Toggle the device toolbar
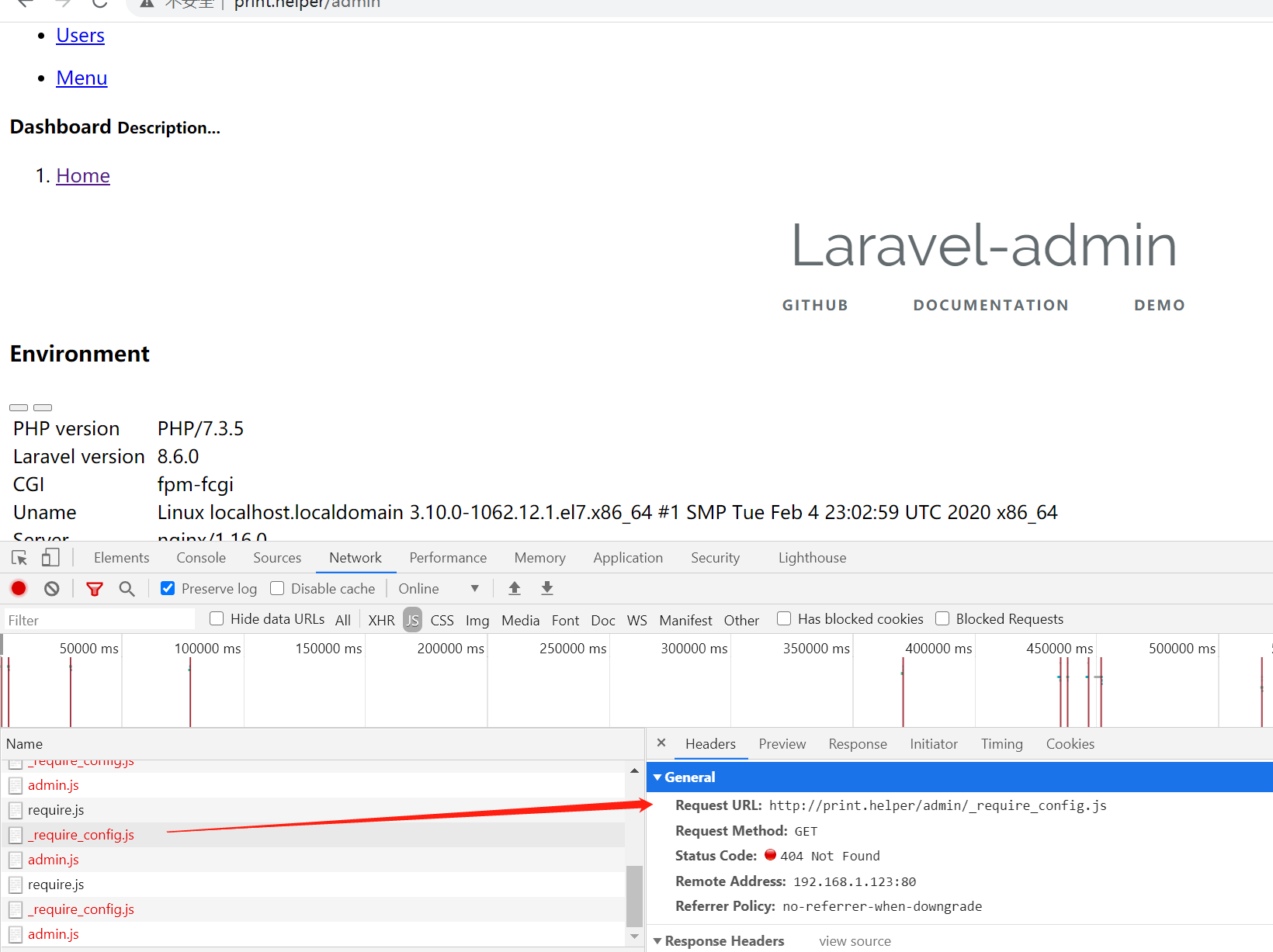Image resolution: width=1273 pixels, height=952 pixels. pos(50,557)
